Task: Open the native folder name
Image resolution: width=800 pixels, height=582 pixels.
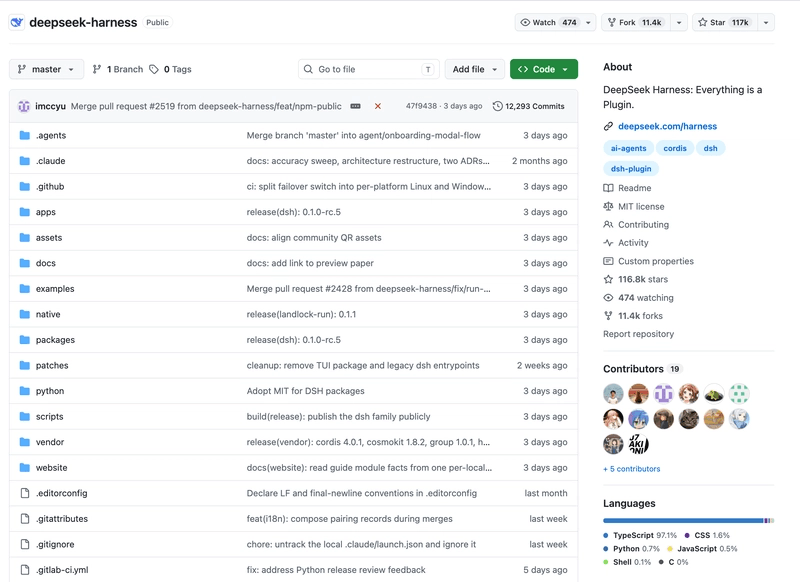Action: [48, 314]
